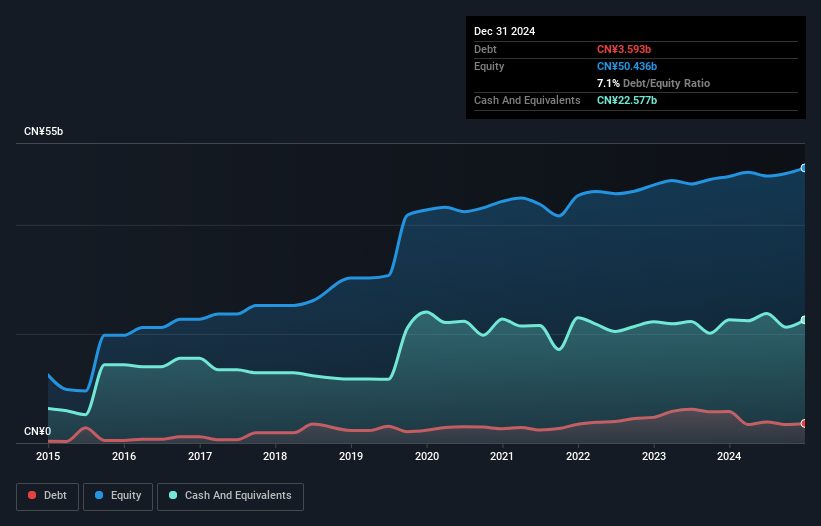Image resolution: width=821 pixels, height=526 pixels.
Task: Click the 2022 x-axis label
Action: pos(578,456)
